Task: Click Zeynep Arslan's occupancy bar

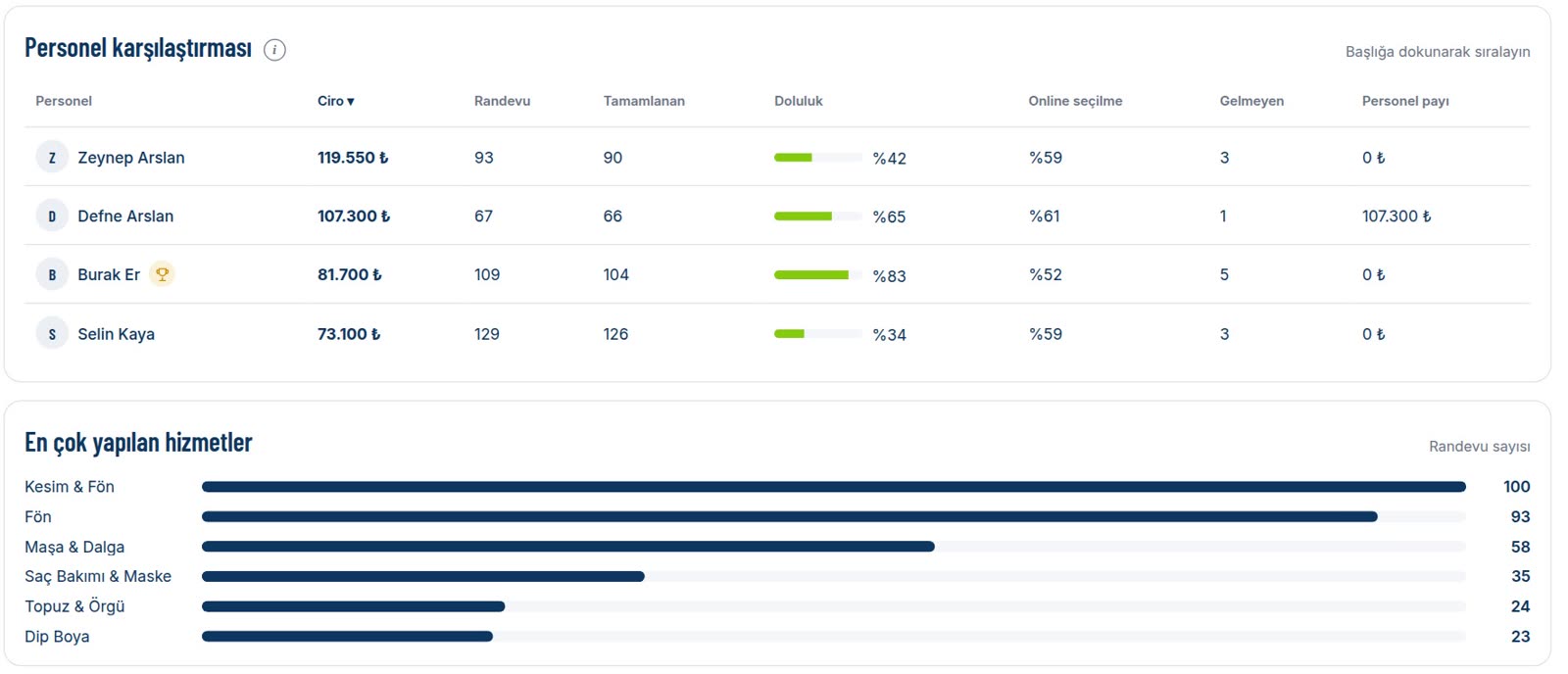Action: [x=818, y=158]
